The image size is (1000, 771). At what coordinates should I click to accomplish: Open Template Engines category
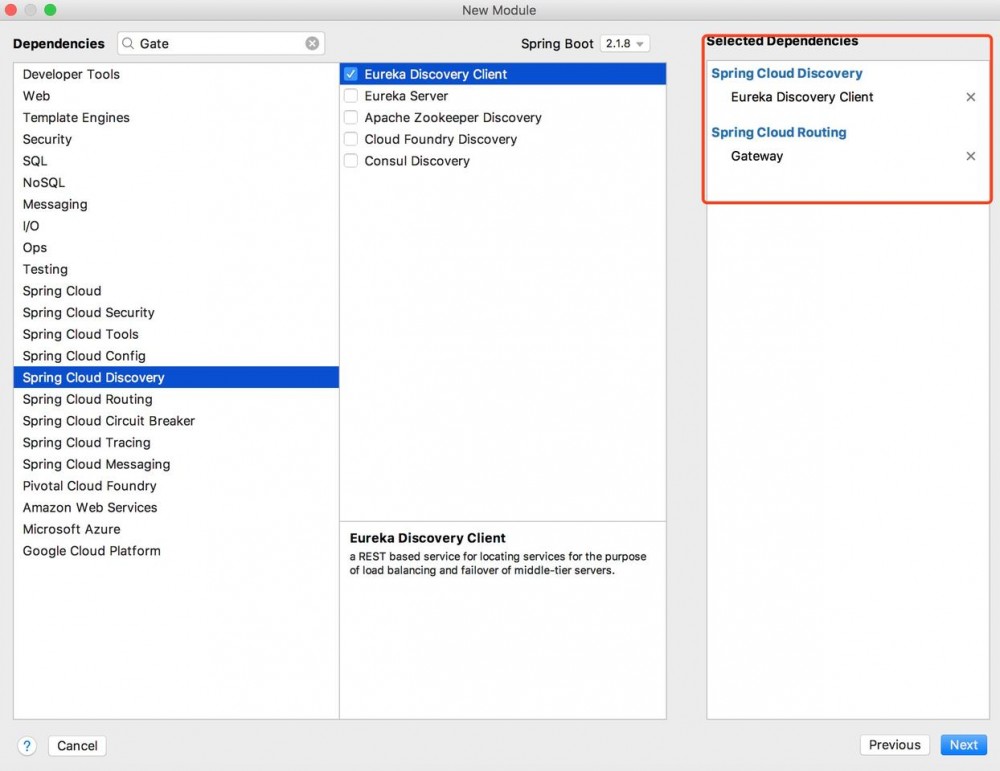coord(176,117)
